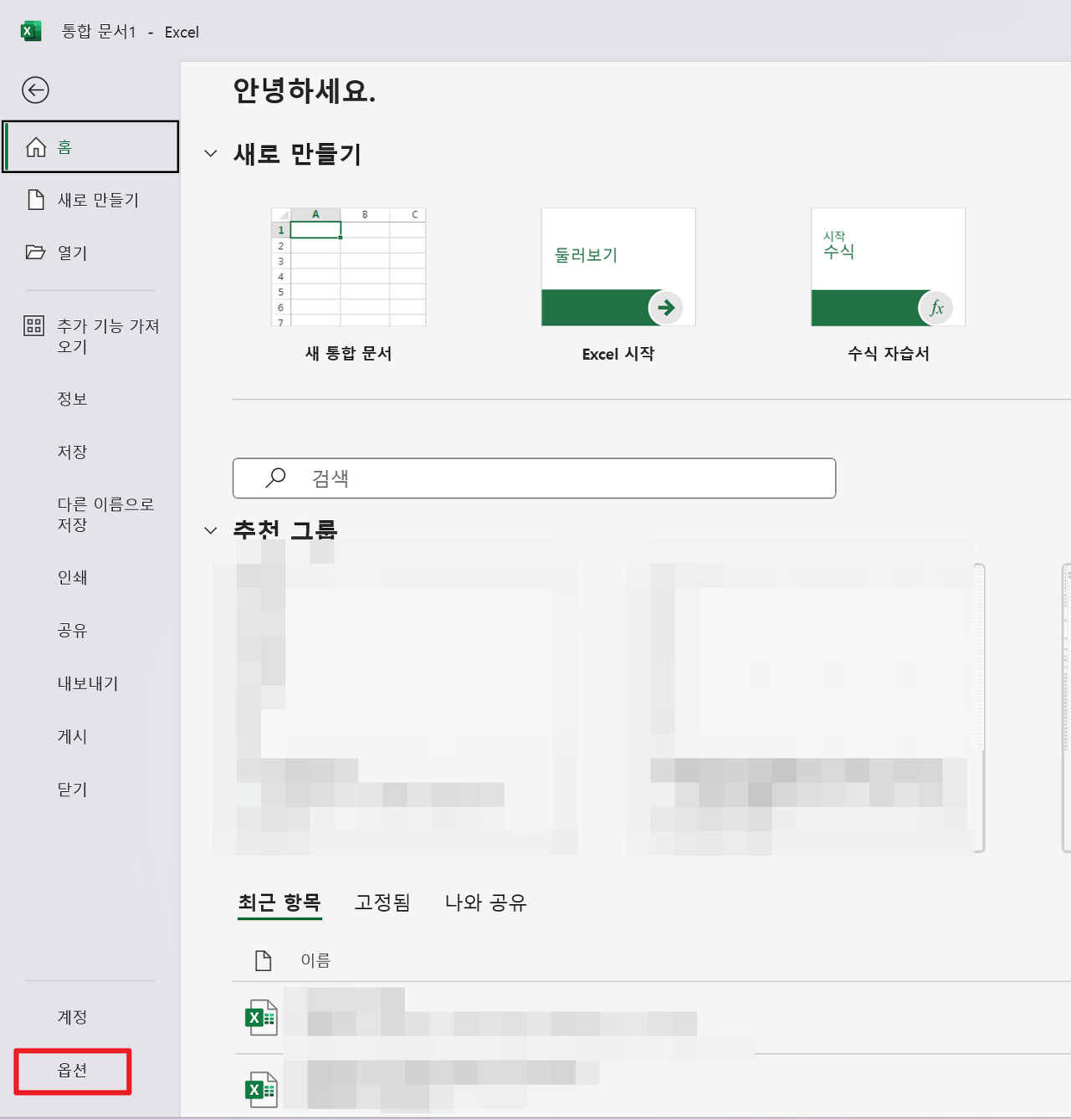Select 게시 in the sidebar
Viewport: 1071px width, 1120px height.
(x=72, y=736)
